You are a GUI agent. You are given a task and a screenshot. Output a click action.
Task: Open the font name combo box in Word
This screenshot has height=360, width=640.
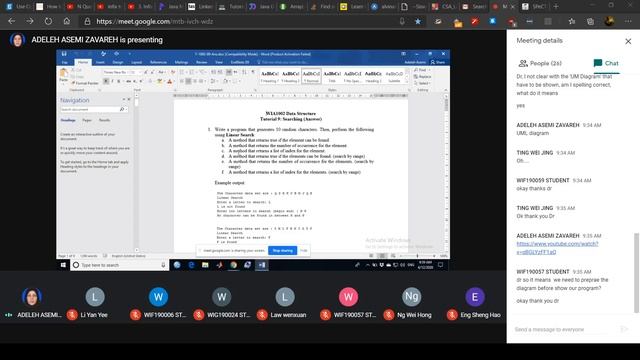tap(116, 72)
